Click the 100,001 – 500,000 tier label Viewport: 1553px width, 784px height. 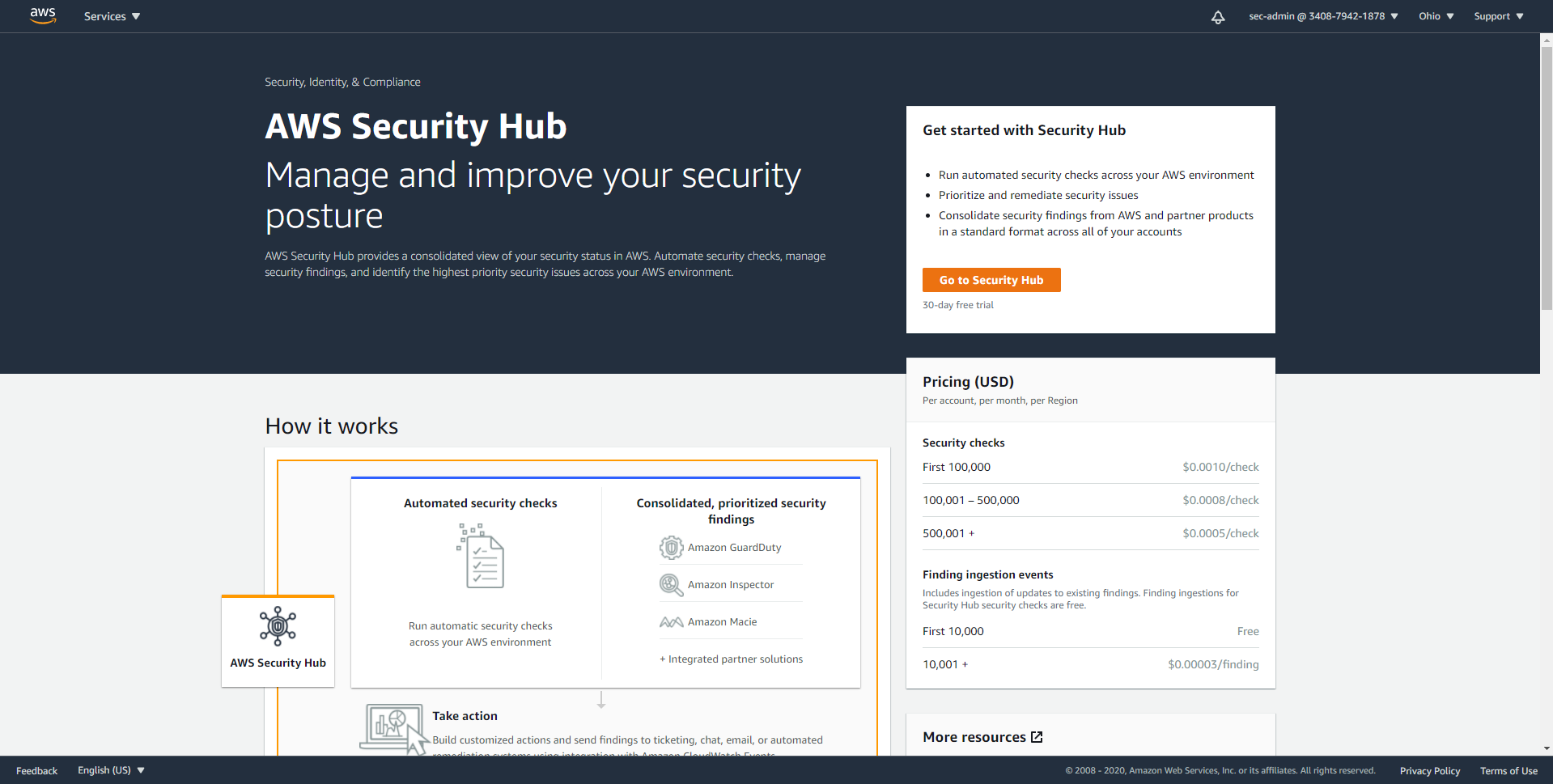click(971, 500)
